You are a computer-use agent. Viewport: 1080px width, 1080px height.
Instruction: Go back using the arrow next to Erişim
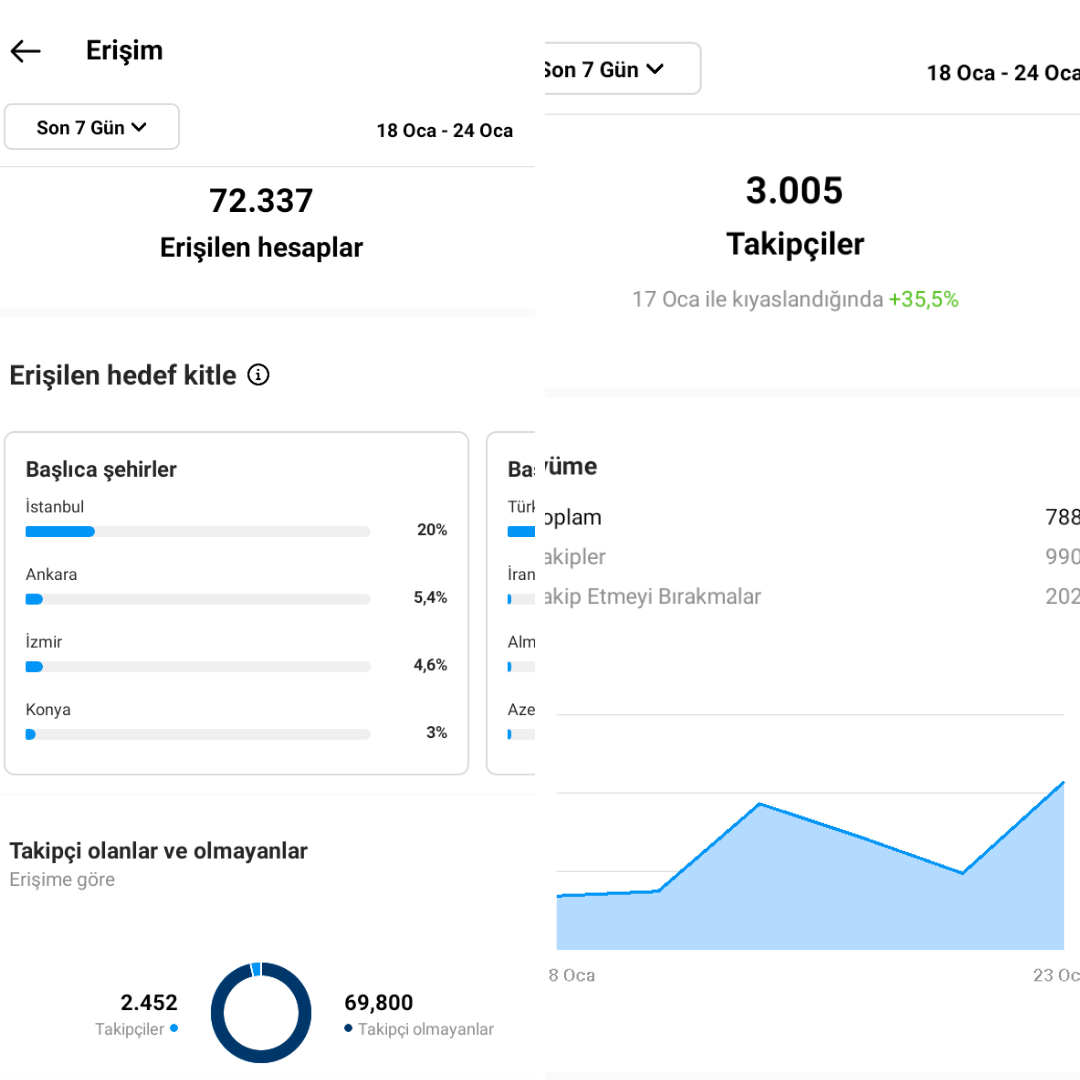point(25,51)
